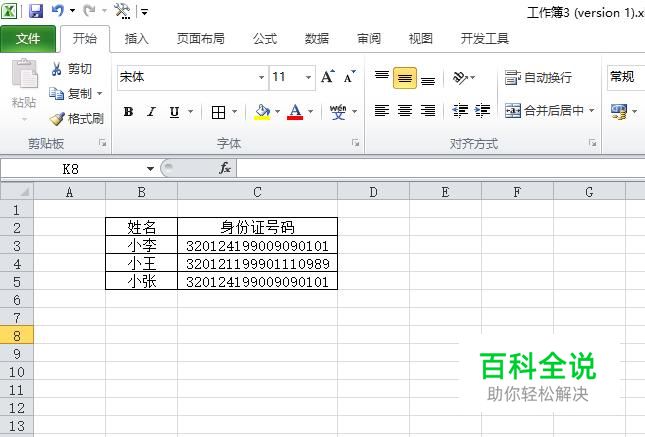645x437 pixels.
Task: Click the Paste clipboard icon
Action: click(x=24, y=74)
